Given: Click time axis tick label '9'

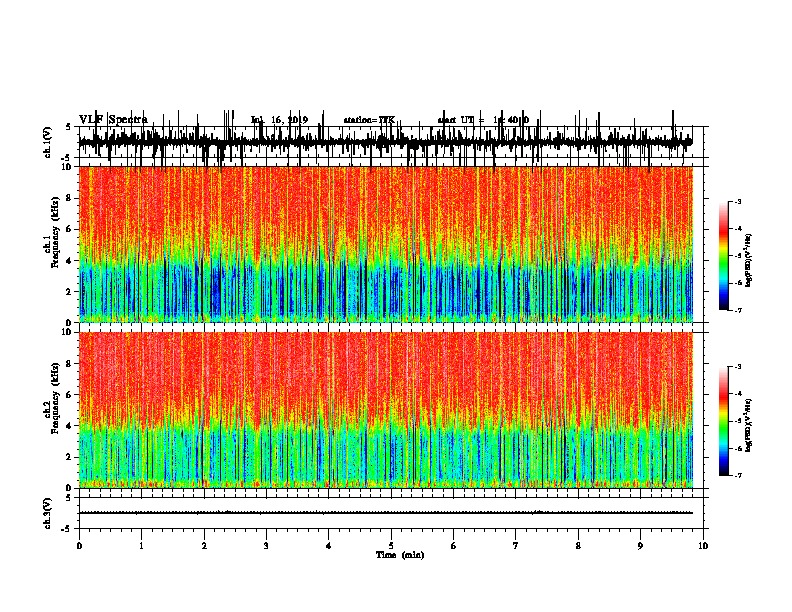Looking at the screenshot, I should pyautogui.click(x=640, y=546).
